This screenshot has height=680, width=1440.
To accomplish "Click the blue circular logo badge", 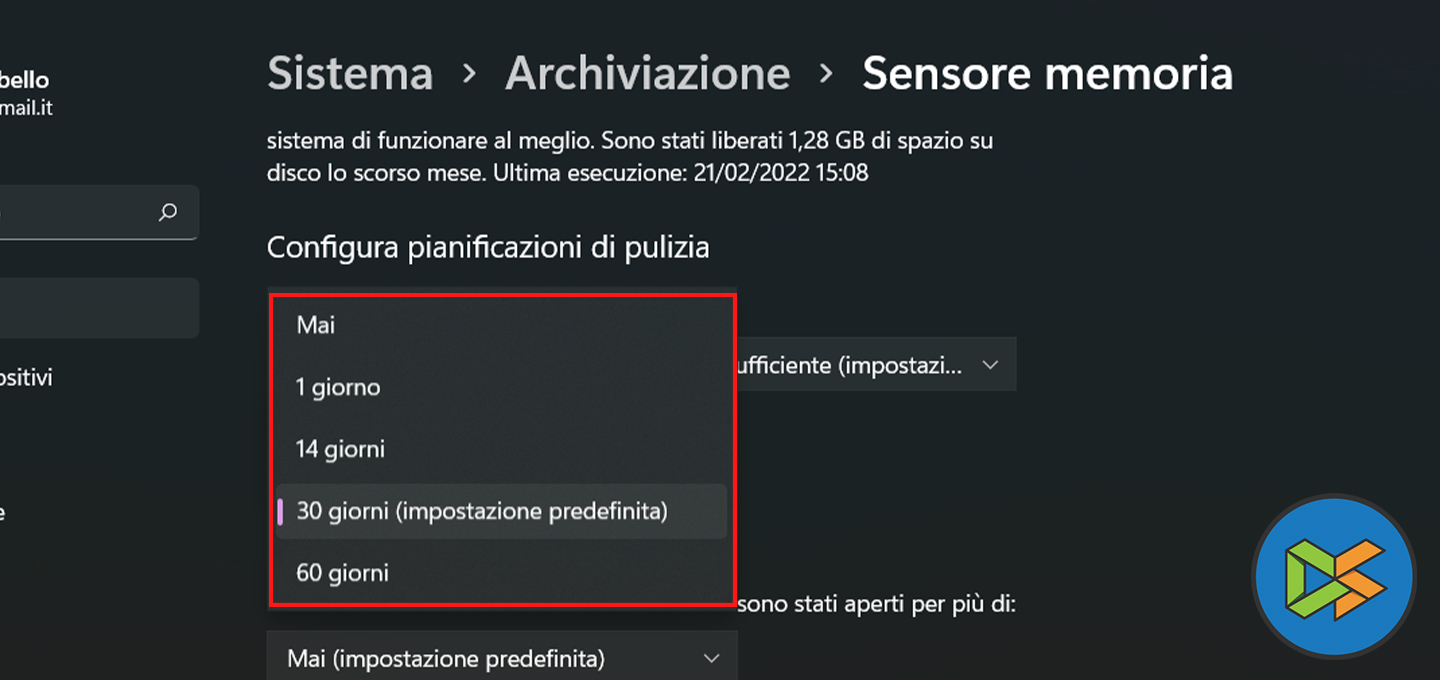I will coord(1333,577).
